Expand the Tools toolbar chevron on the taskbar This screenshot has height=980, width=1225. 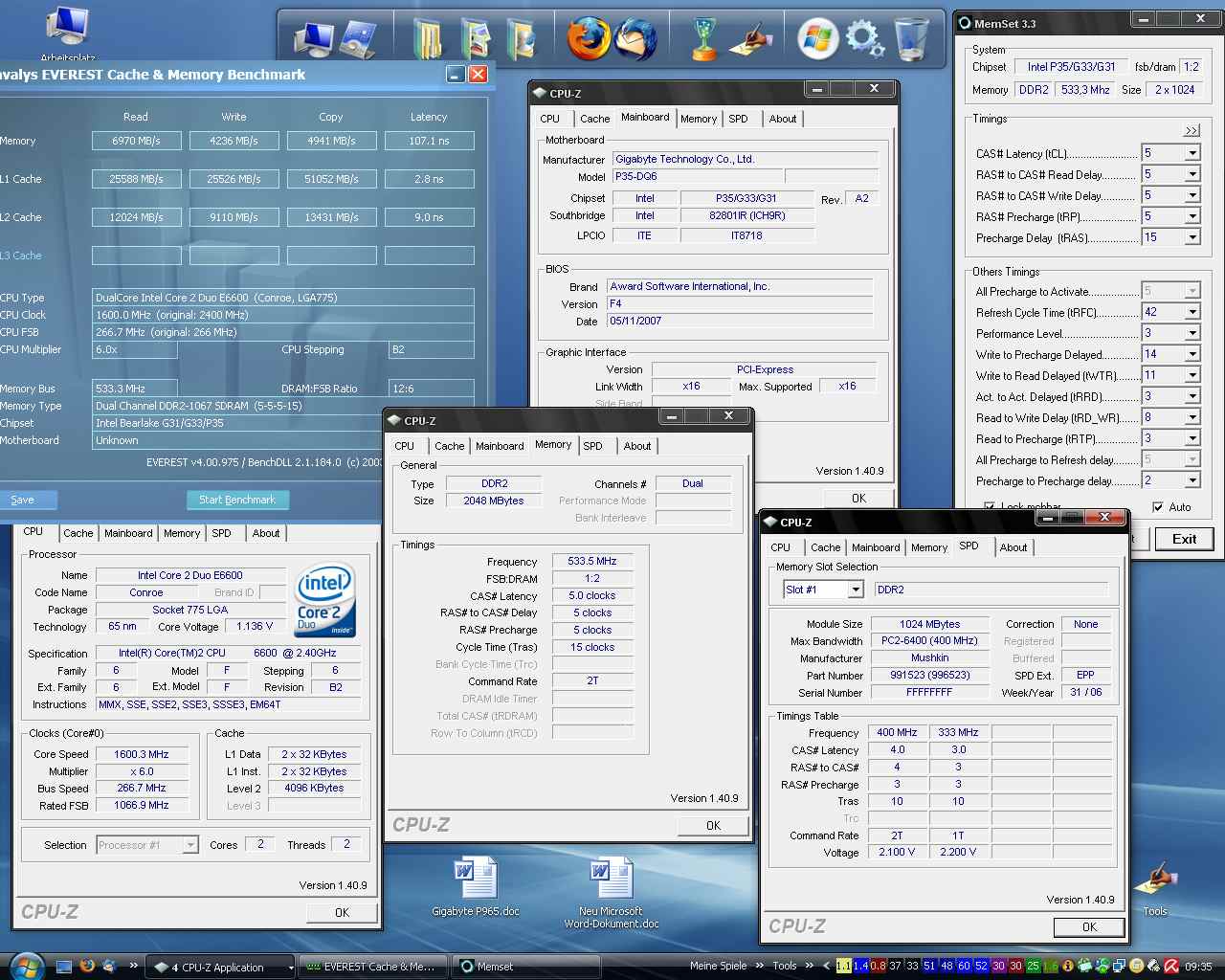tap(810, 966)
